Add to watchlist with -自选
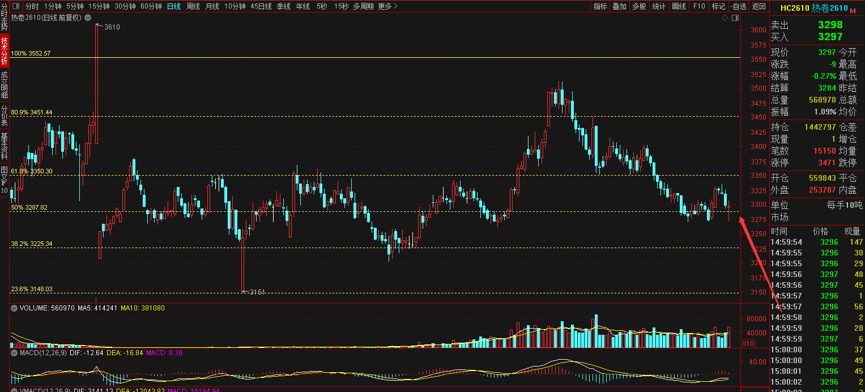The width and height of the screenshot is (865, 392). [x=738, y=7]
